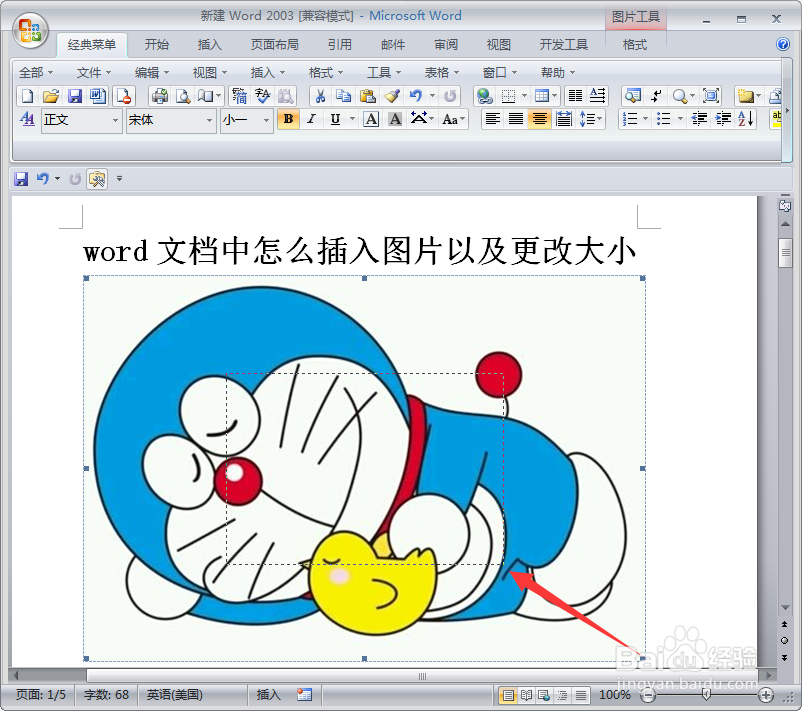The width and height of the screenshot is (802, 711).
Task: Select the Format Painter brush
Action: point(392,96)
